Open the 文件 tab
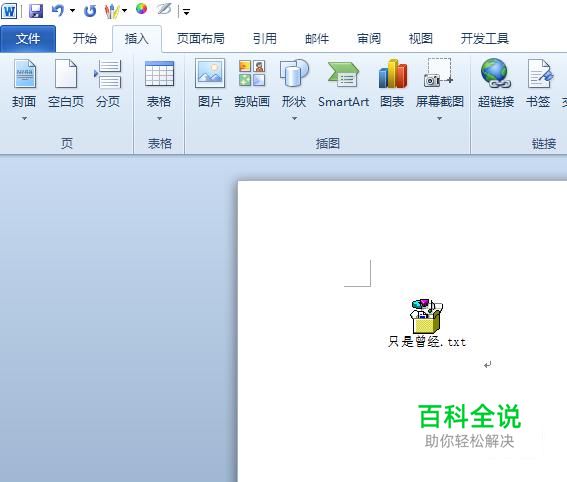567x482 pixels. click(x=28, y=38)
